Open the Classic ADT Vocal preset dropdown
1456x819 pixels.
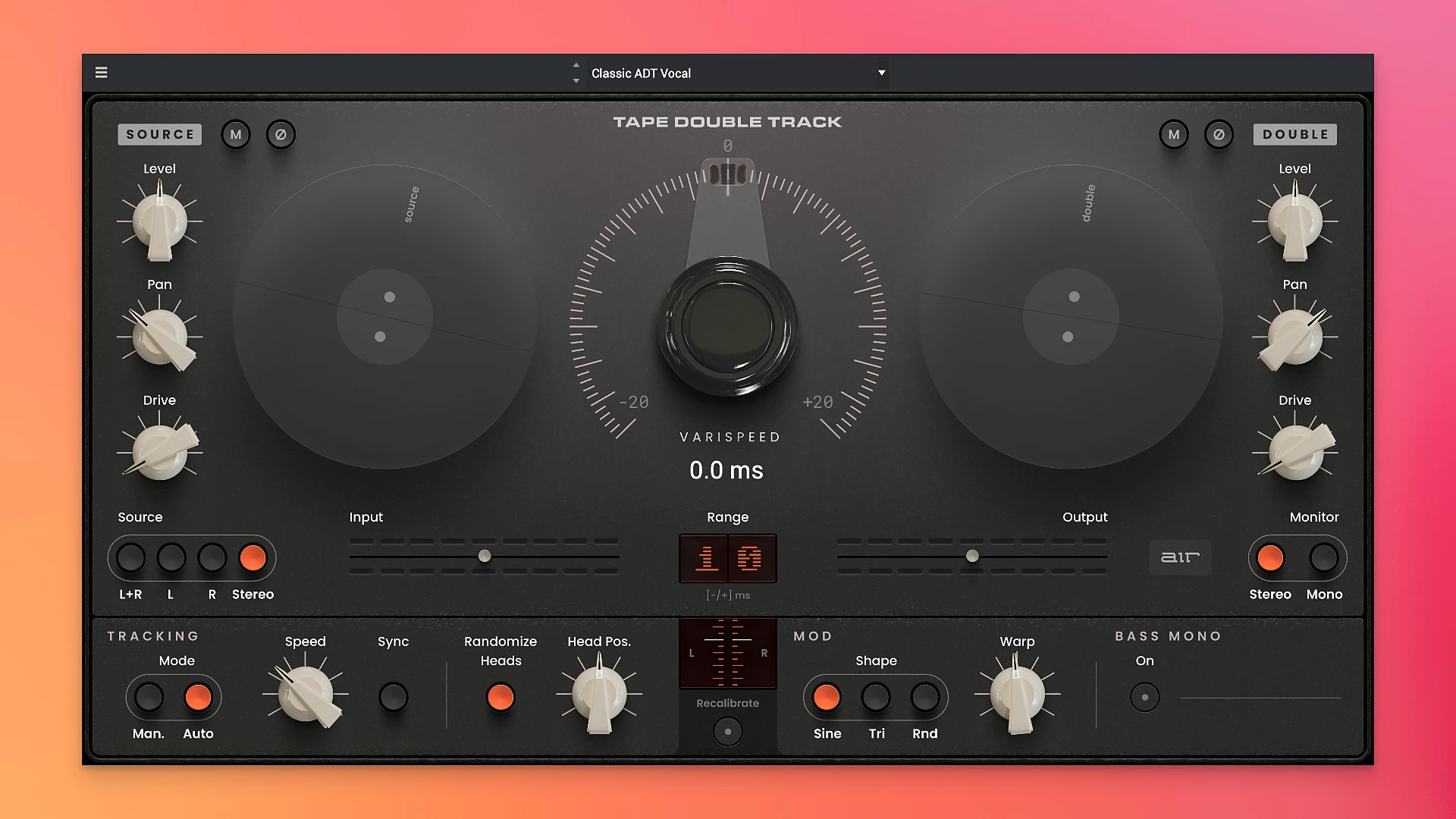click(x=737, y=74)
